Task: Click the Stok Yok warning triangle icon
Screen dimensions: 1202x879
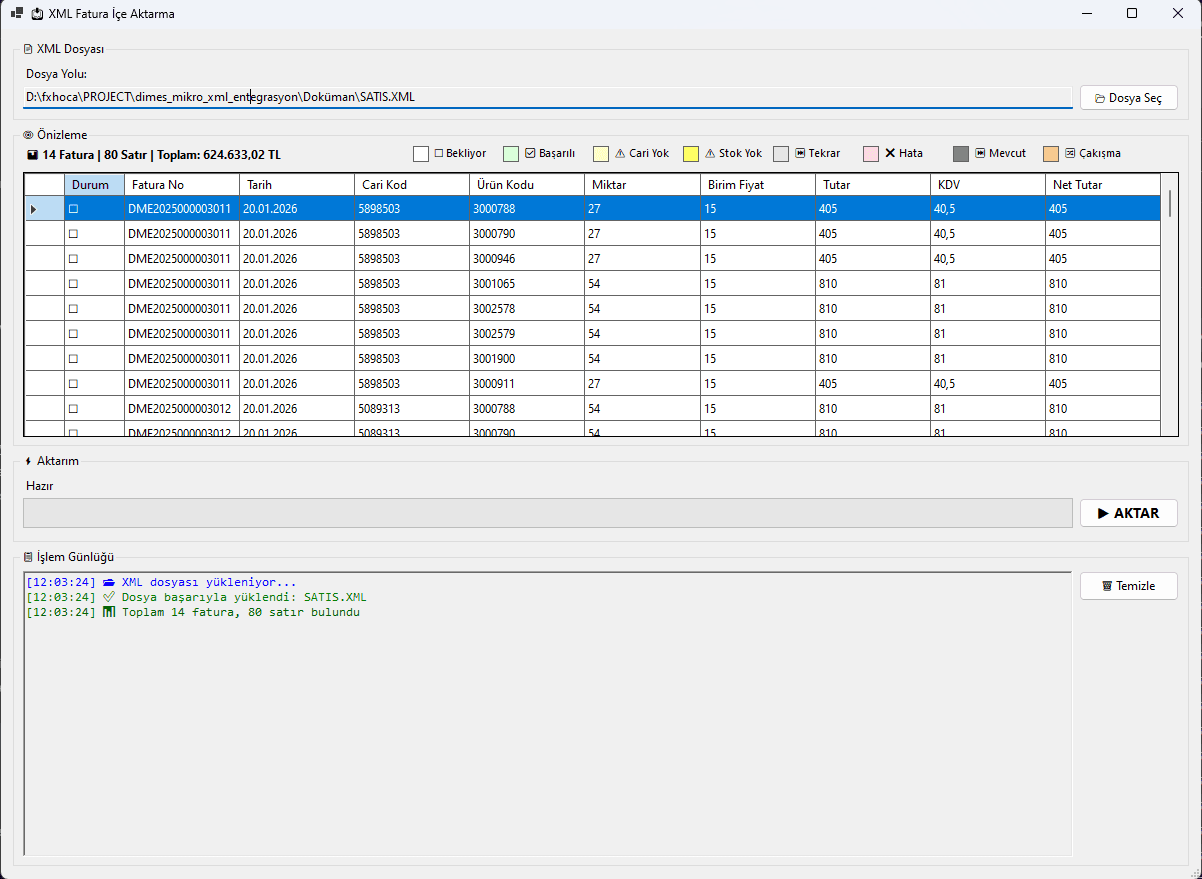Action: (710, 154)
